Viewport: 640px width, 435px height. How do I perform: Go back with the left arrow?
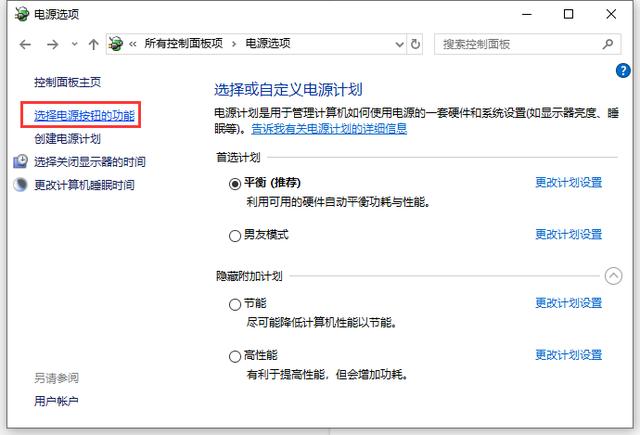pyautogui.click(x=25, y=44)
